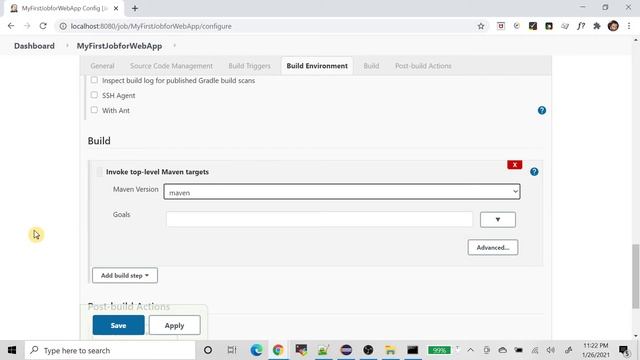Open Chrome three-dot menu

click(629, 26)
